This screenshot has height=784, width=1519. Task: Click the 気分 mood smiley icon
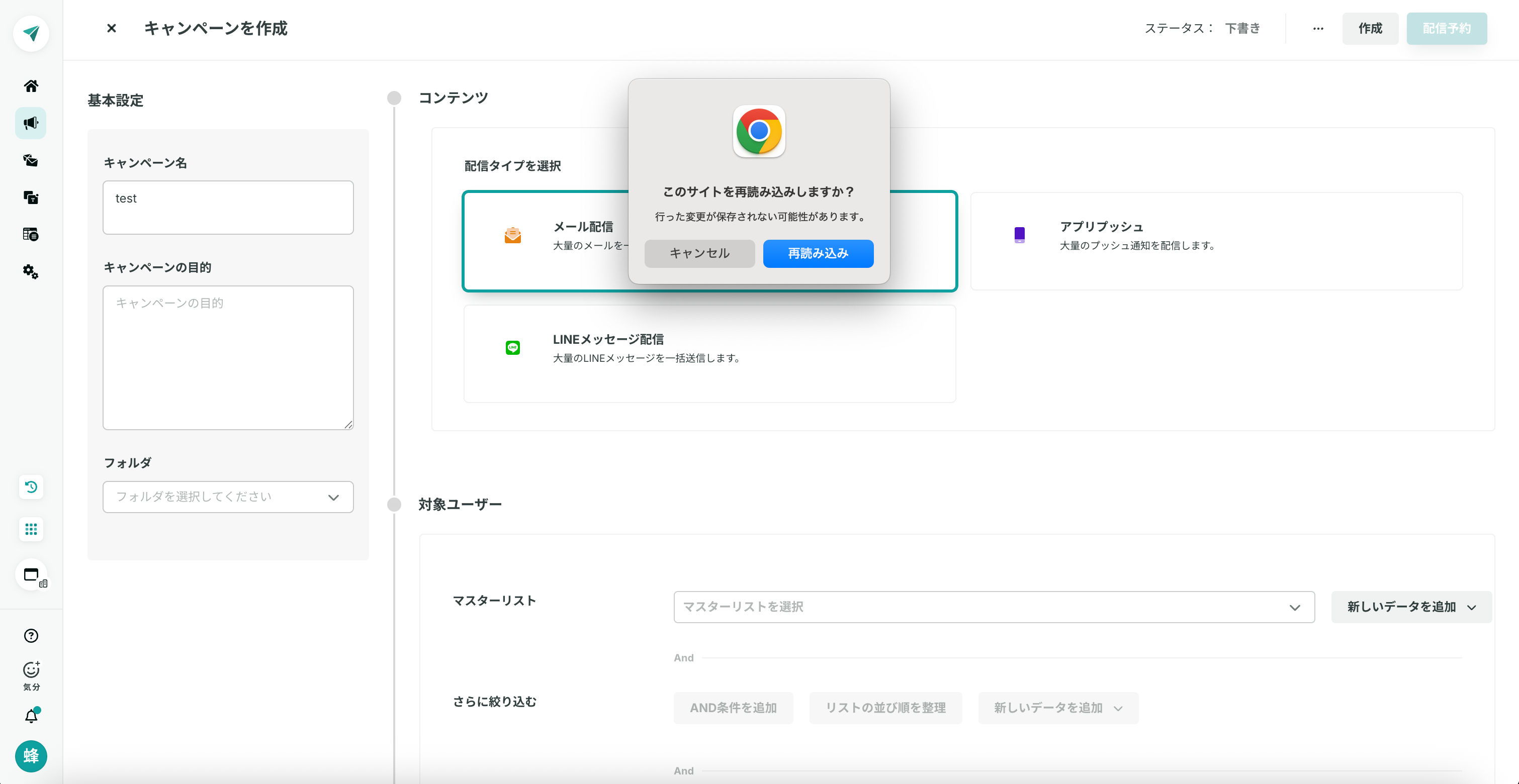tap(31, 670)
